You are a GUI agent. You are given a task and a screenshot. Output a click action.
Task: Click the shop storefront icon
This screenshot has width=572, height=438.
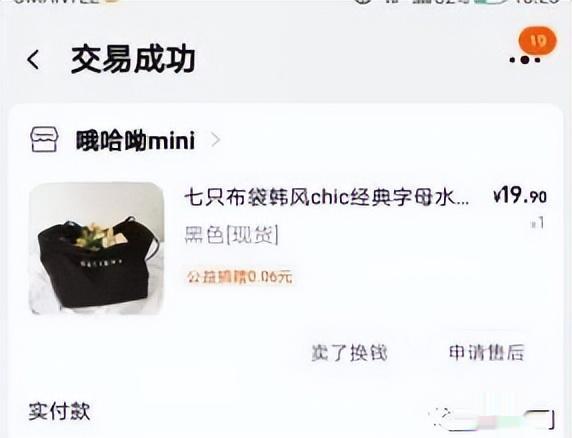44,139
